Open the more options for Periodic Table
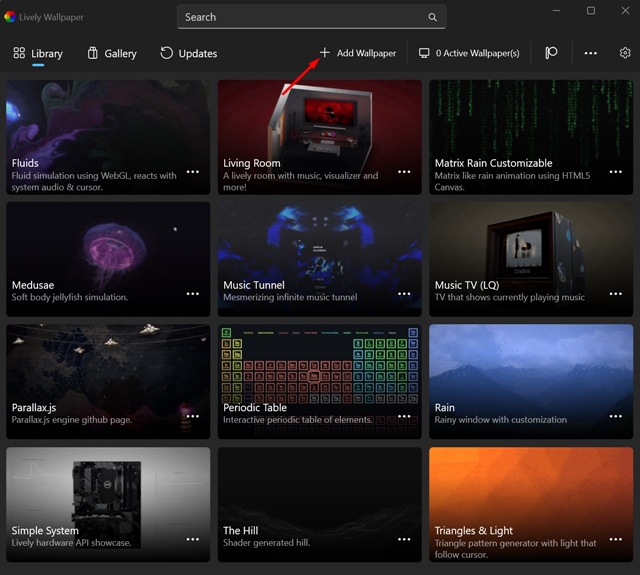640x575 pixels. click(404, 416)
